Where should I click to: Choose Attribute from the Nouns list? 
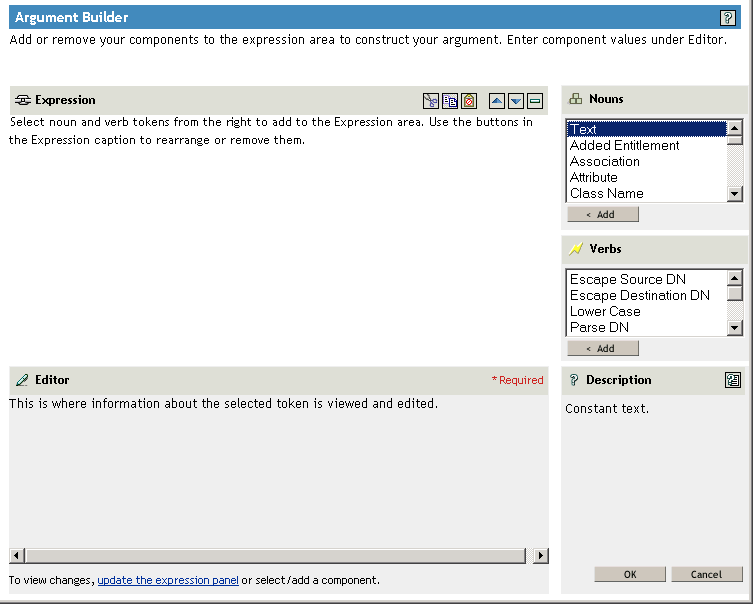pyautogui.click(x=646, y=177)
